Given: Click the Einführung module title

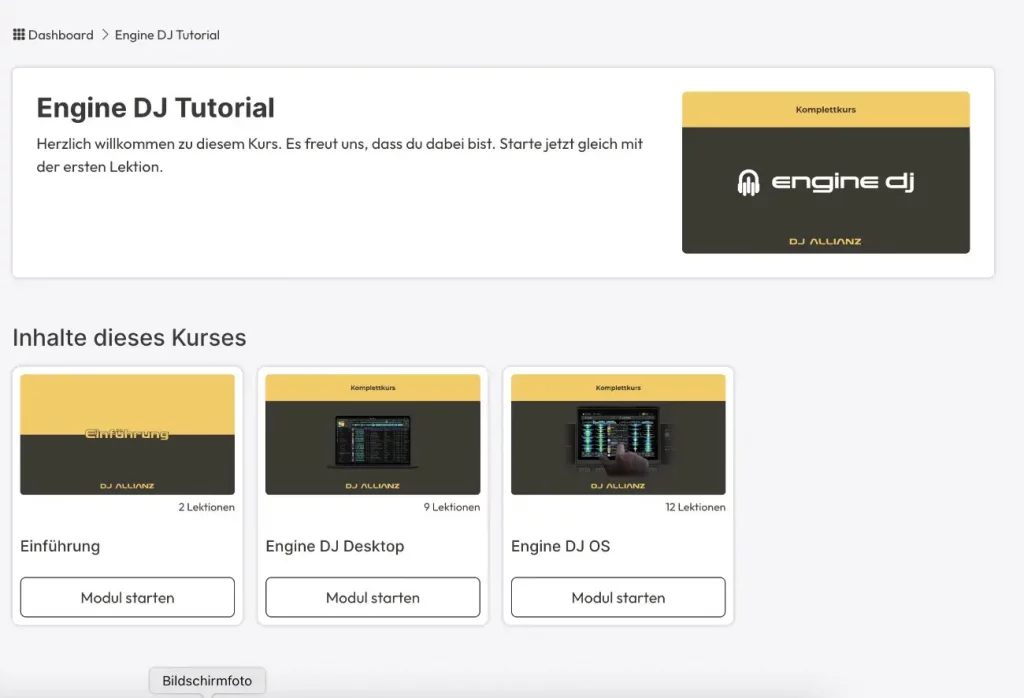Looking at the screenshot, I should coord(60,546).
